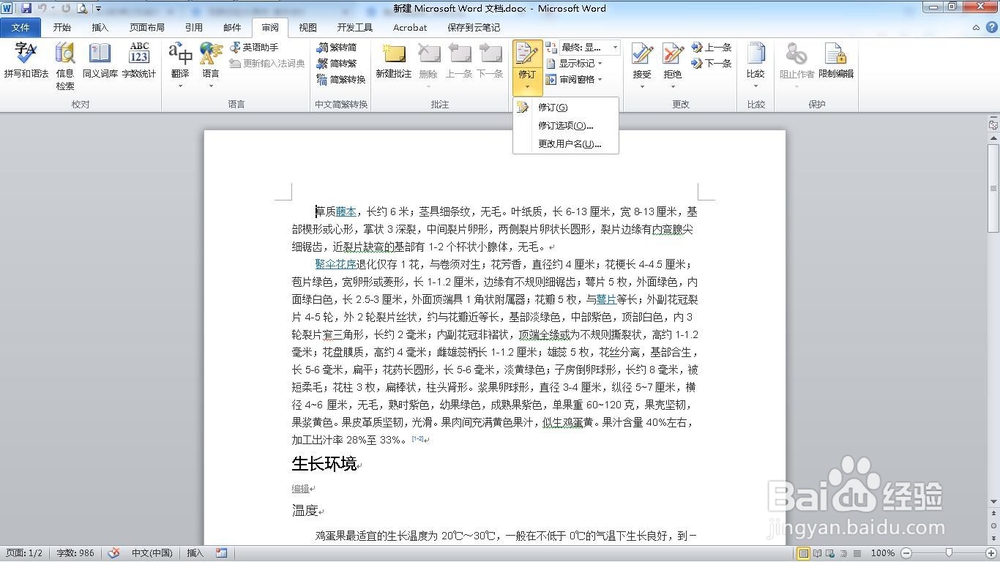Collapse the ribbon with the caret icon
The width and height of the screenshot is (1000, 562).
pyautogui.click(x=976, y=27)
